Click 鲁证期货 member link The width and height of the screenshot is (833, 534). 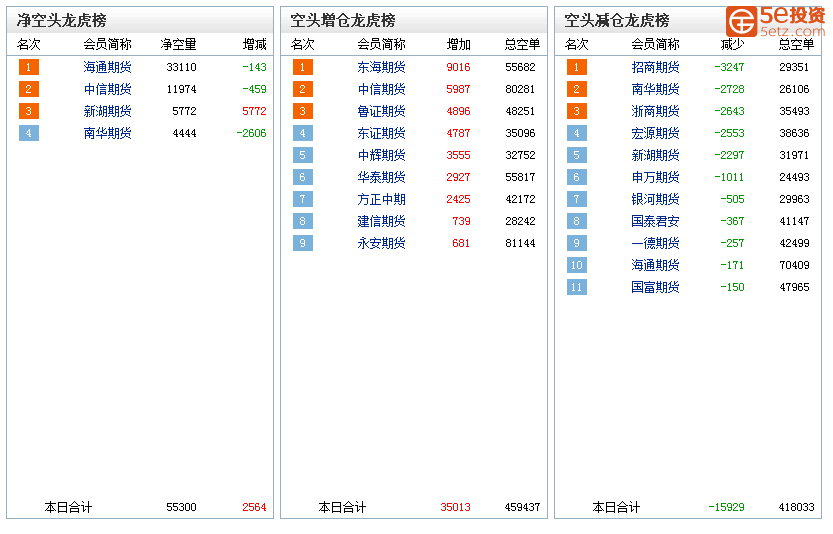click(x=381, y=111)
